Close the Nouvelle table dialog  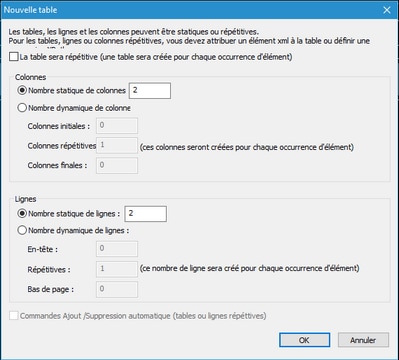(387, 10)
